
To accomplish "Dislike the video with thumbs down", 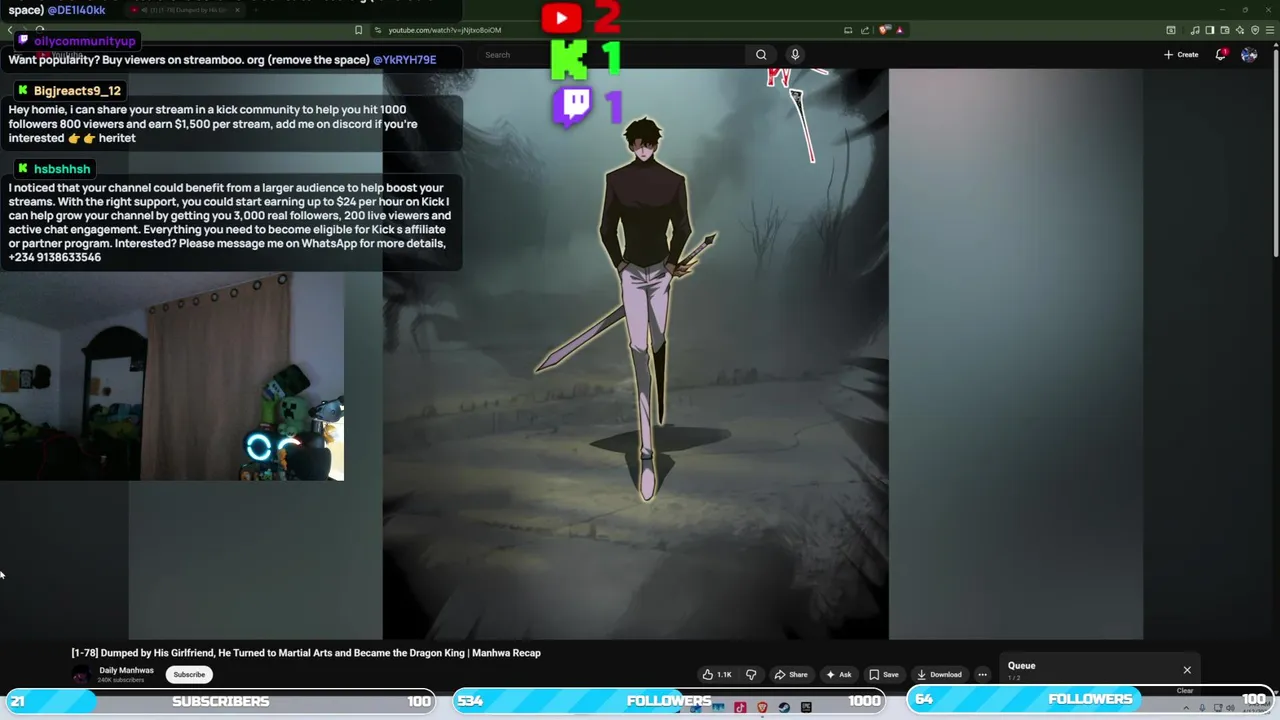I will [751, 674].
